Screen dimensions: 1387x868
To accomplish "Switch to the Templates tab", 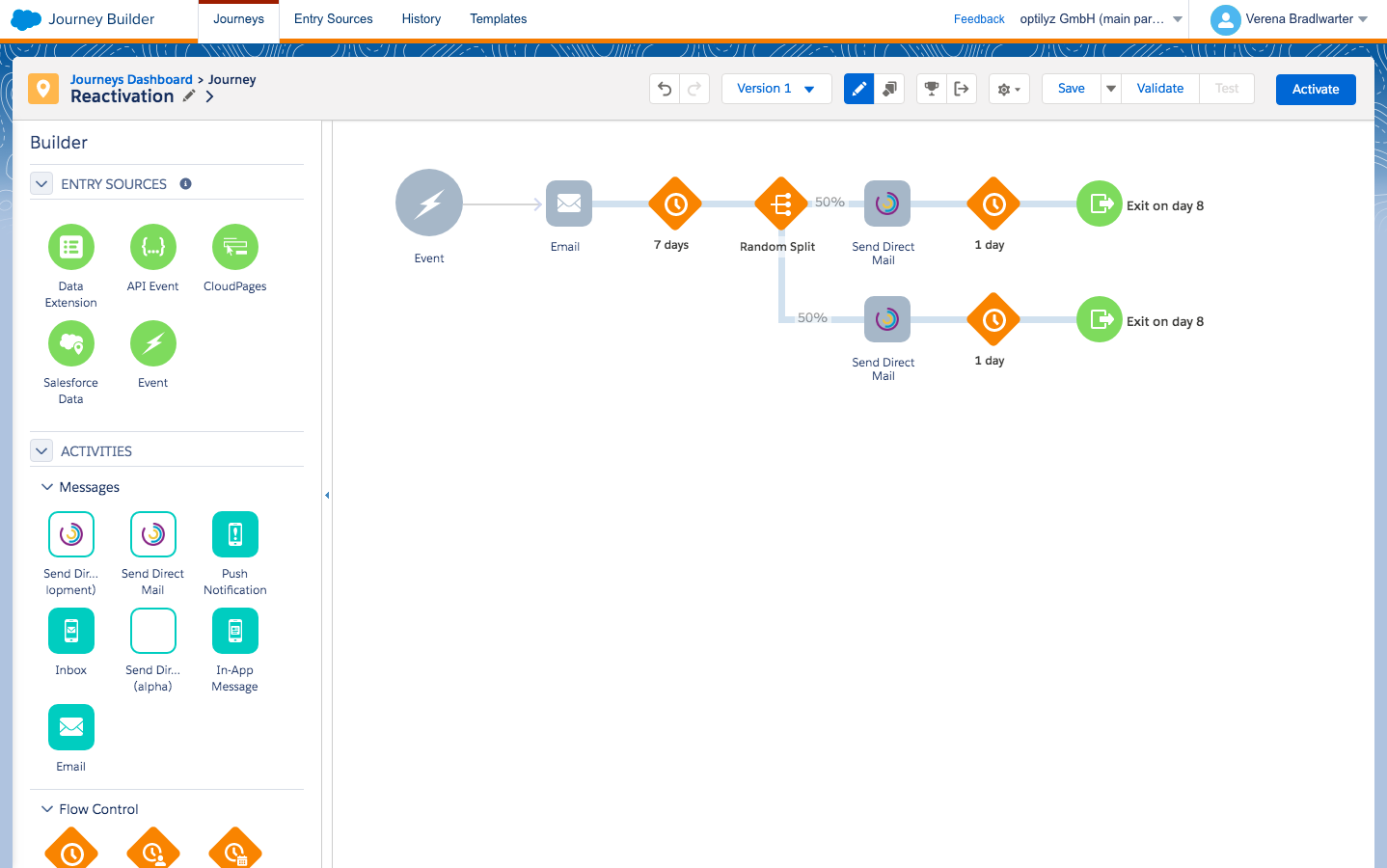I will [498, 19].
